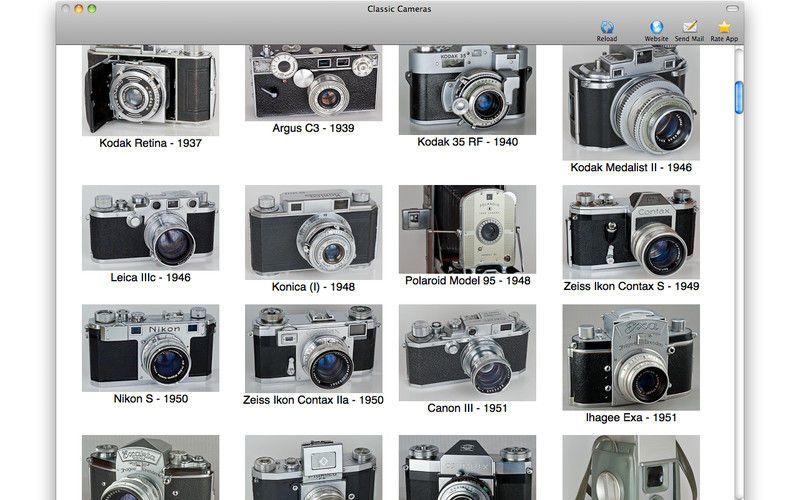This screenshot has width=800, height=500.
Task: Click the 'Ihagee Exa - 1951' caption
Action: point(631,418)
